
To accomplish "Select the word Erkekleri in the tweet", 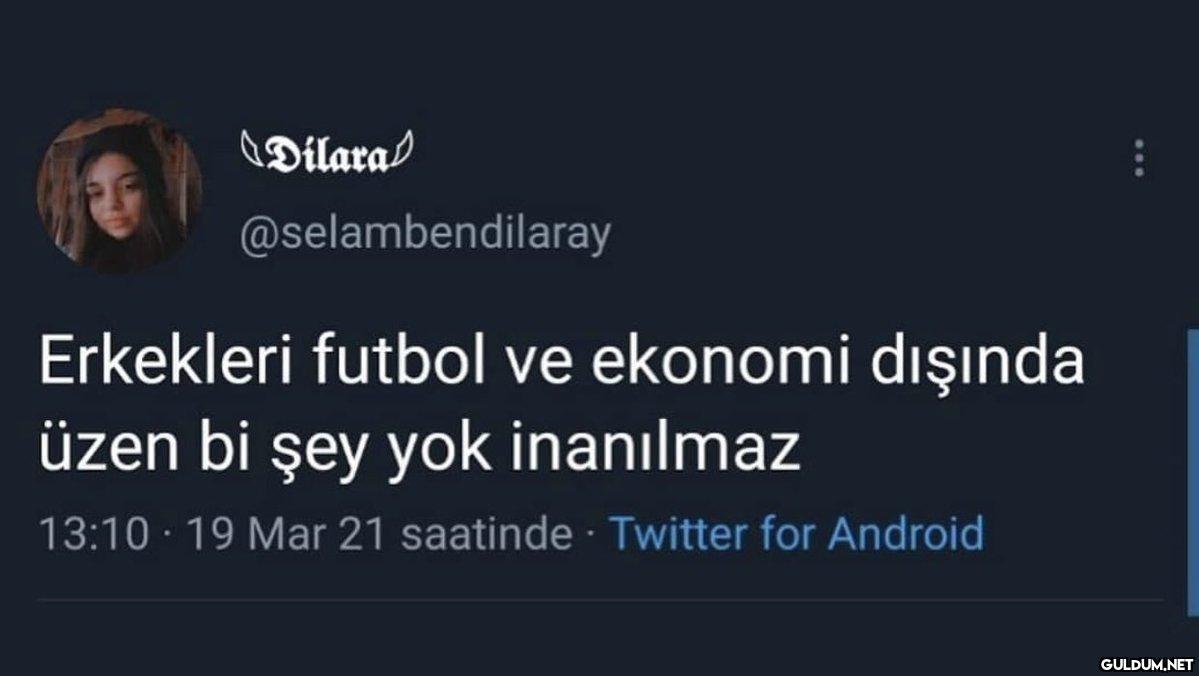I will tap(167, 363).
